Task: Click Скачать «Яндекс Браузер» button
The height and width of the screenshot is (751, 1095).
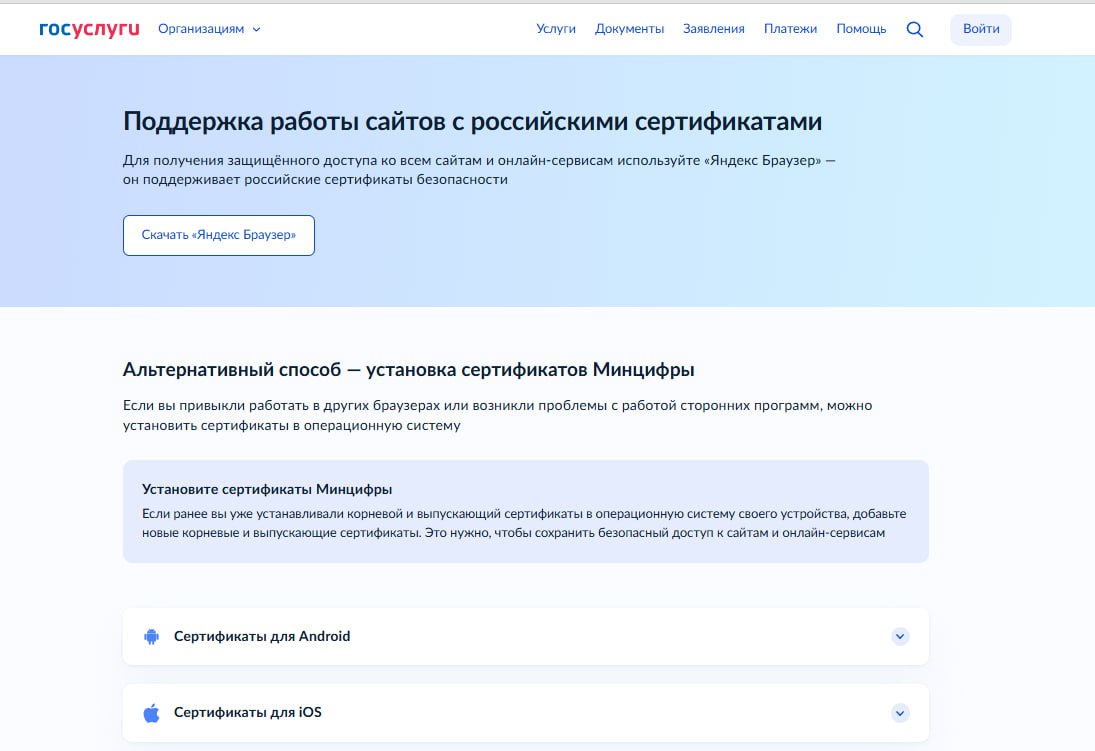Action: pos(218,235)
